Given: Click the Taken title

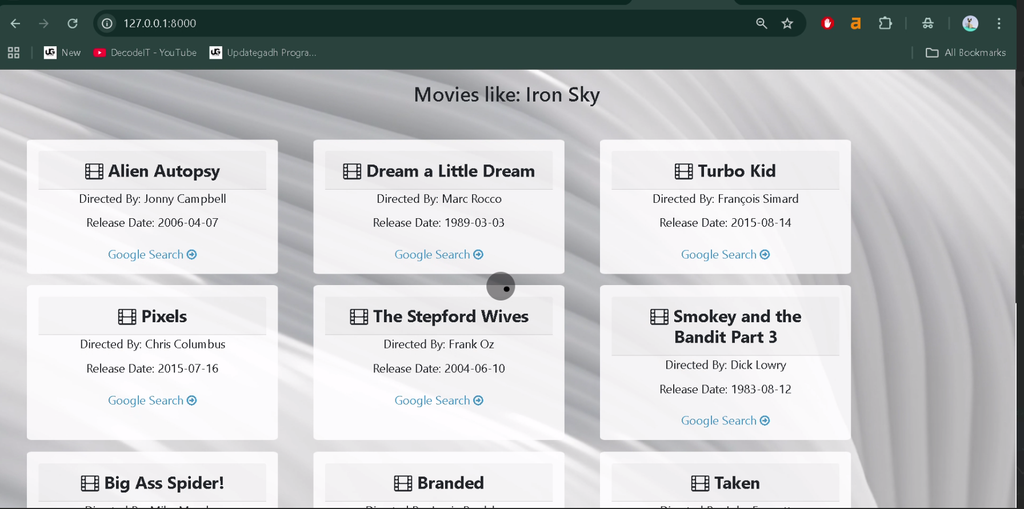Looking at the screenshot, I should click(737, 484).
